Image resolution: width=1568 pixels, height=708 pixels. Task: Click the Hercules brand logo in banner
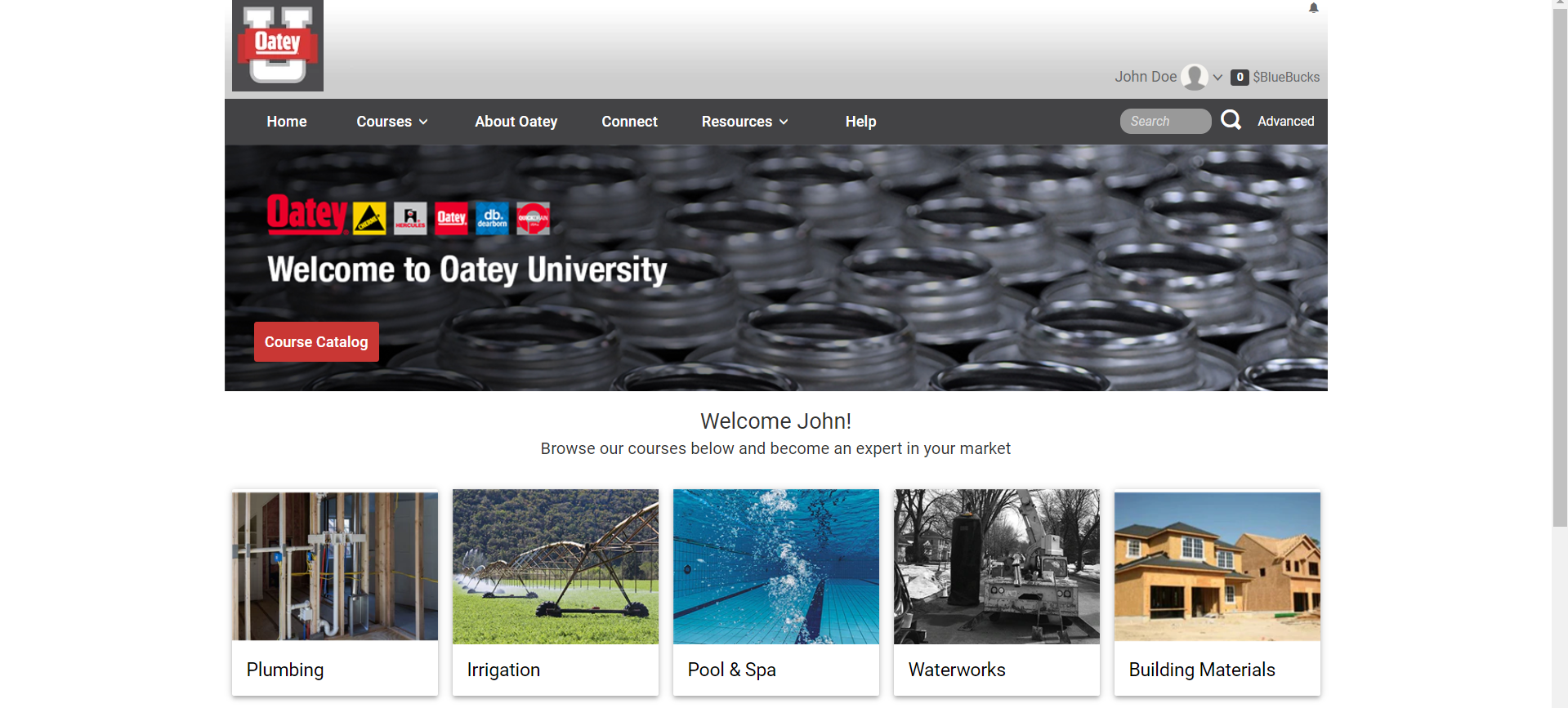point(410,219)
